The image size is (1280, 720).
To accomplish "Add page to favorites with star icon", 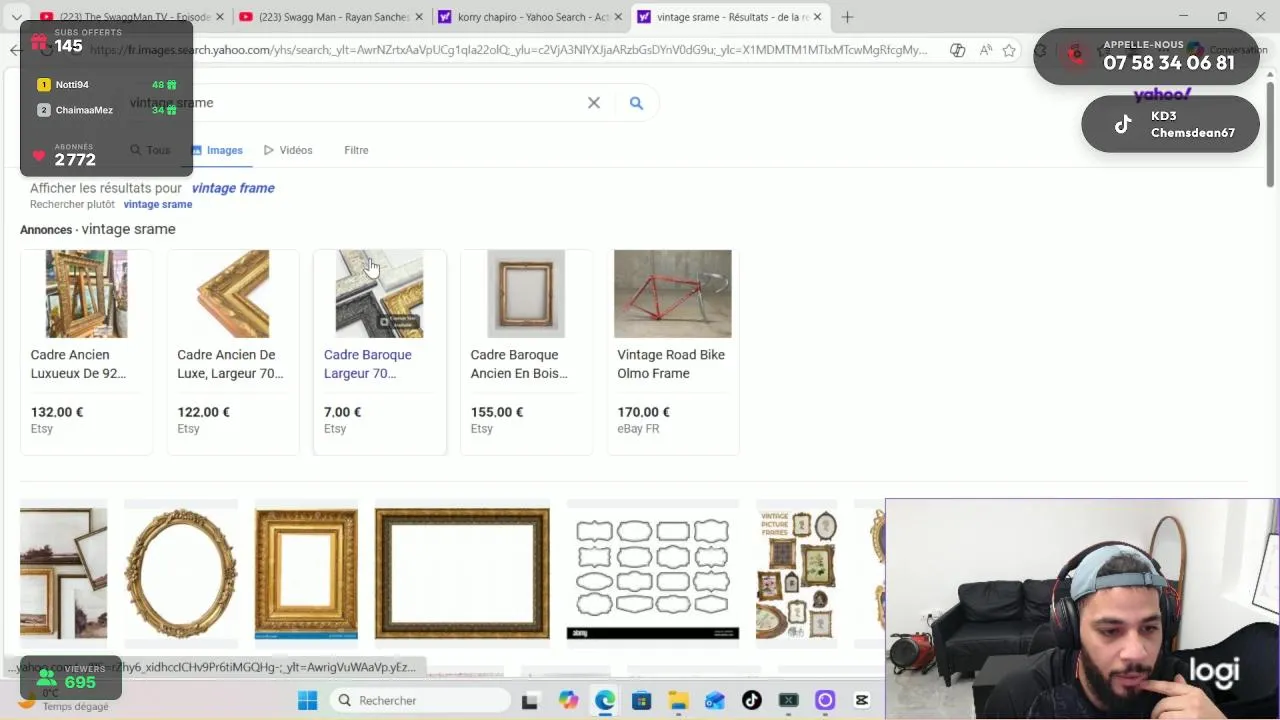I will click(1010, 50).
